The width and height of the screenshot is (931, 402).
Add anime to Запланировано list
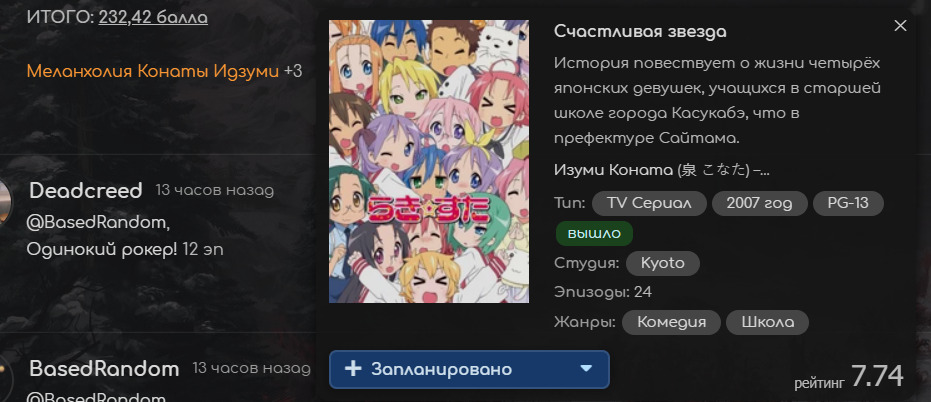pyautogui.click(x=469, y=369)
